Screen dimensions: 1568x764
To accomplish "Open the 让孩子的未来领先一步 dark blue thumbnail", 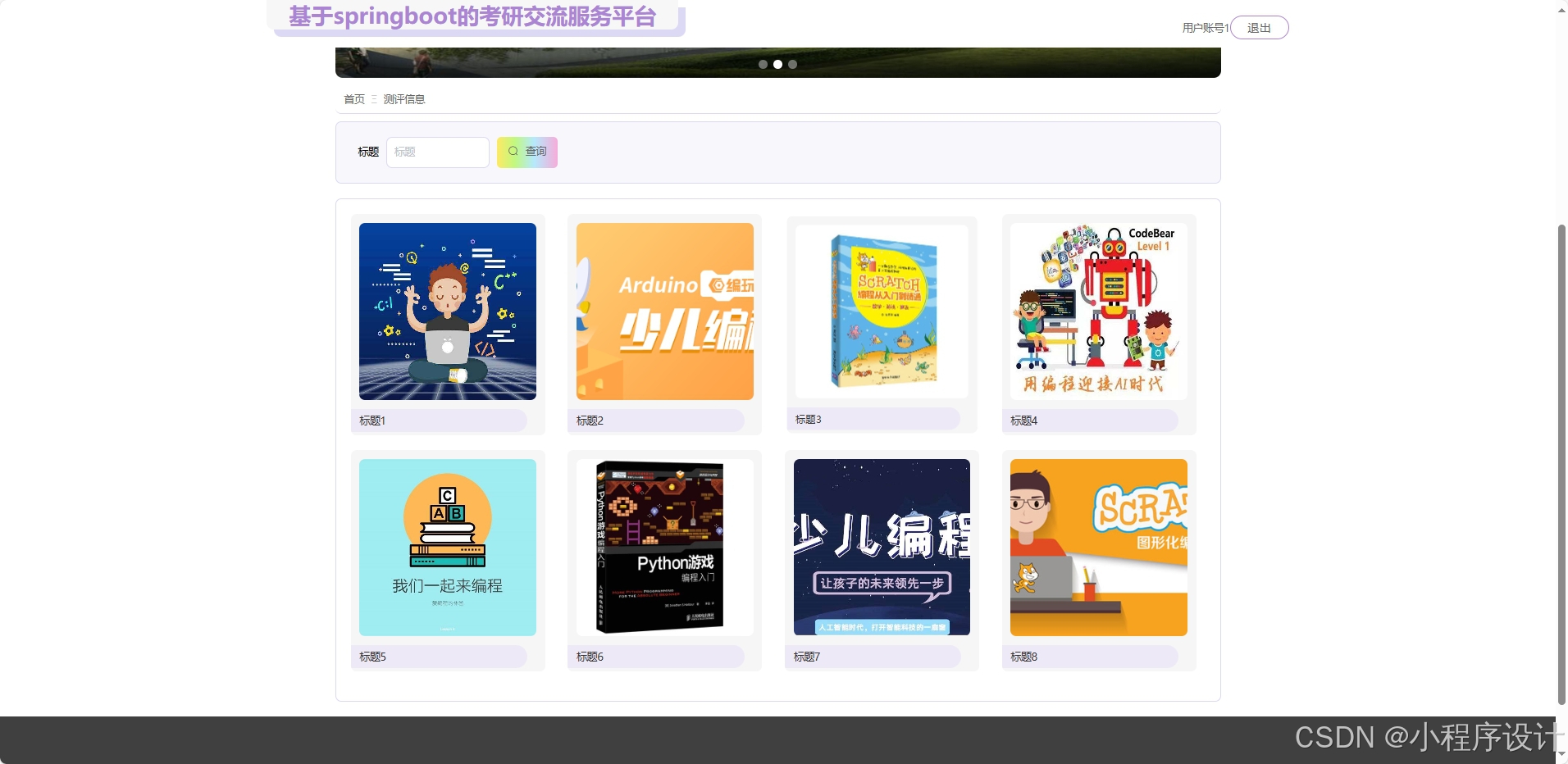I will (x=882, y=548).
